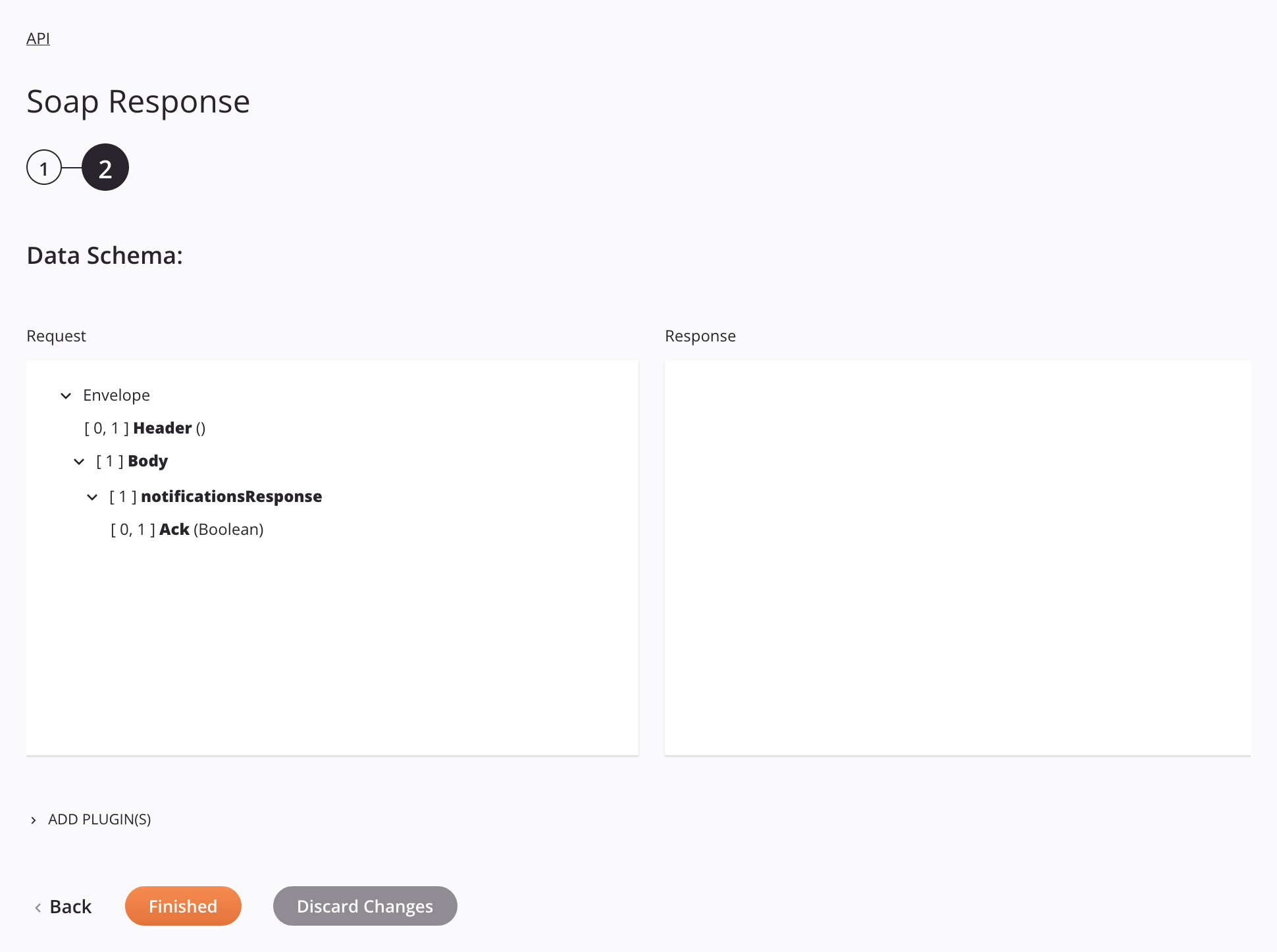This screenshot has width=1277, height=952.
Task: Select the Body tree item label
Action: [147, 461]
